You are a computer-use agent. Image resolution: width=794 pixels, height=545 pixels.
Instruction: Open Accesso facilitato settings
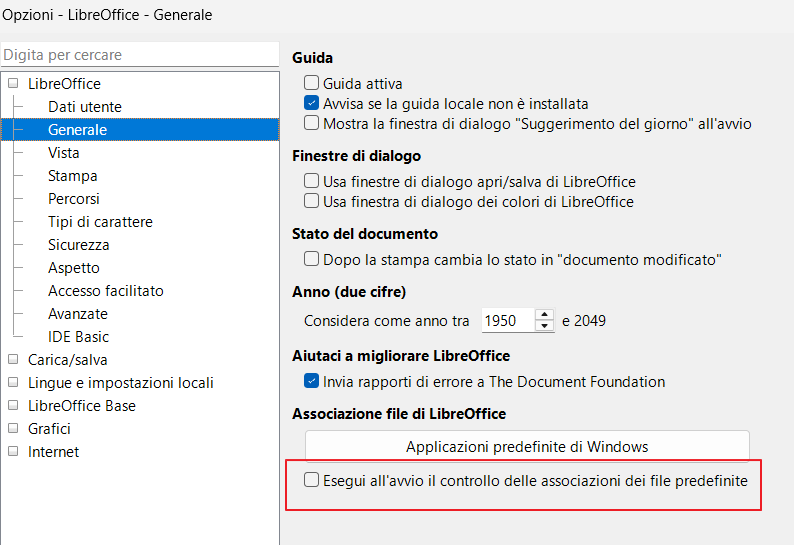click(106, 291)
